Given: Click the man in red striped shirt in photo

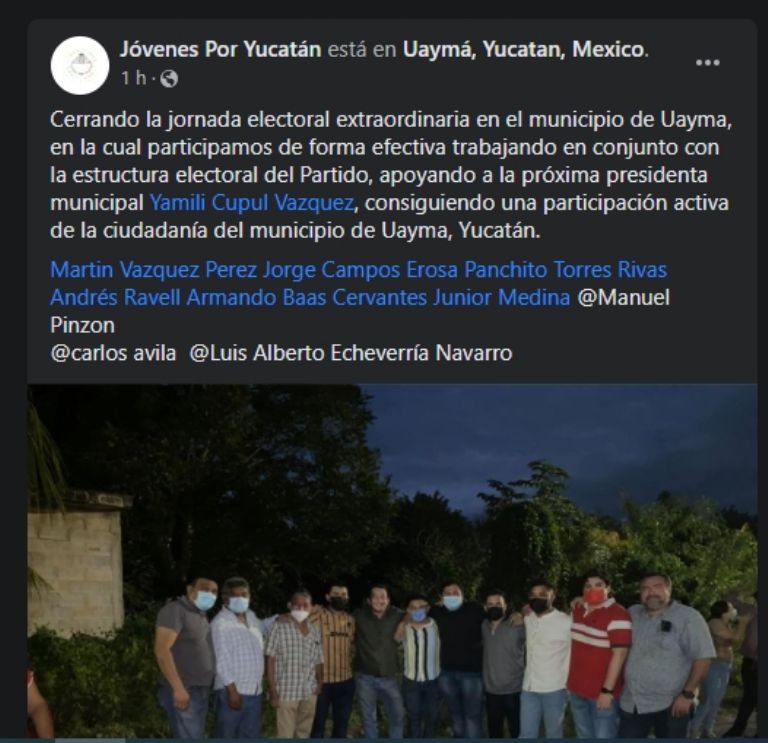Looking at the screenshot, I should coord(598,654).
